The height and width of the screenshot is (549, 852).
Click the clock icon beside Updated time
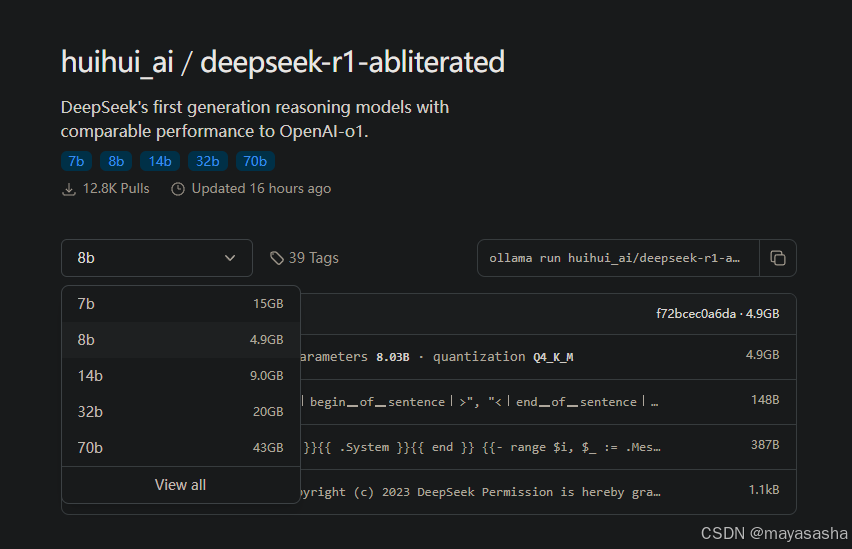178,189
